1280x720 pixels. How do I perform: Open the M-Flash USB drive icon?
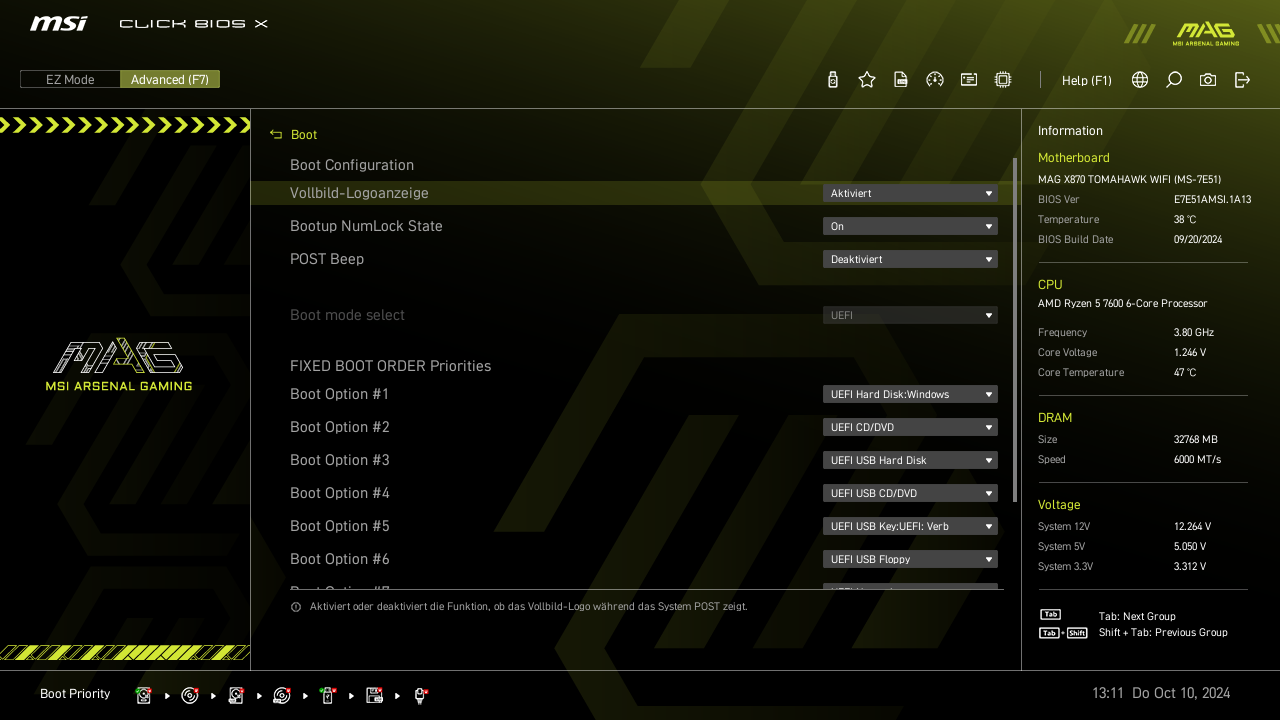[833, 80]
